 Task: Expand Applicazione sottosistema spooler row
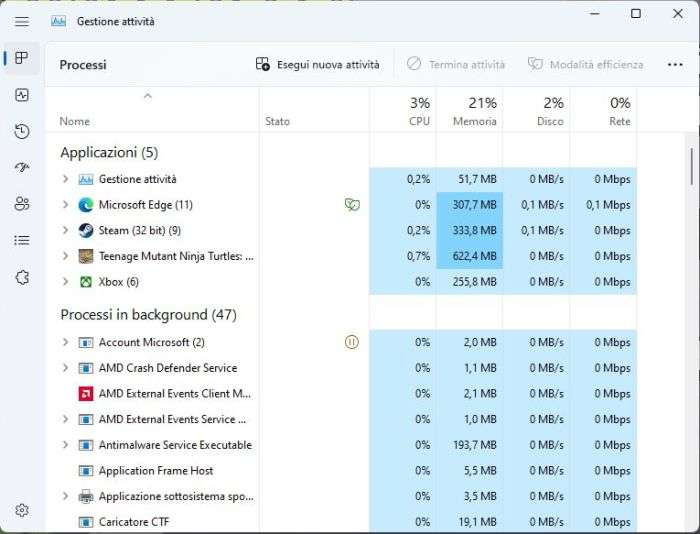[66, 496]
